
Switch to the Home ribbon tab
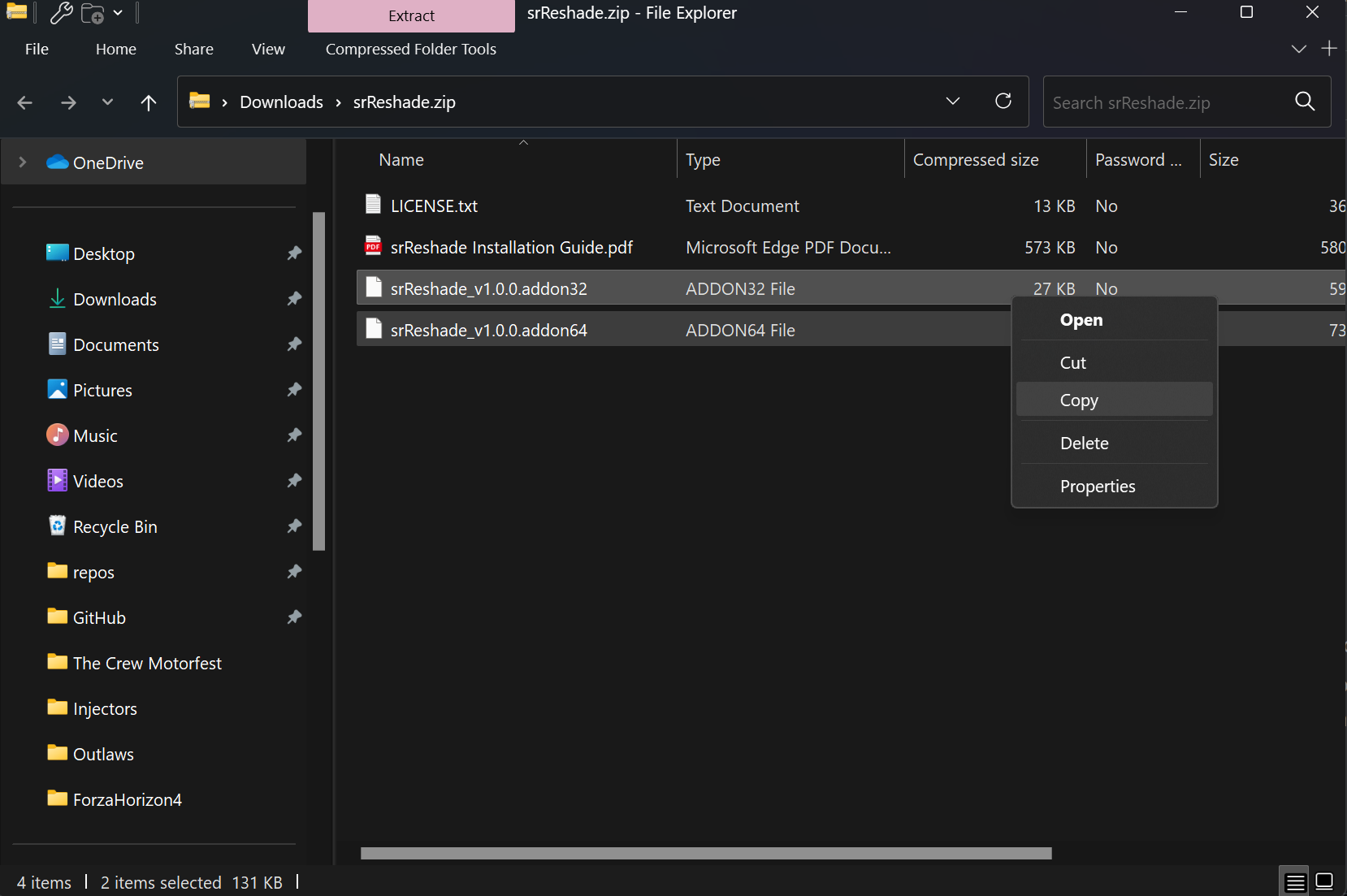(x=116, y=49)
